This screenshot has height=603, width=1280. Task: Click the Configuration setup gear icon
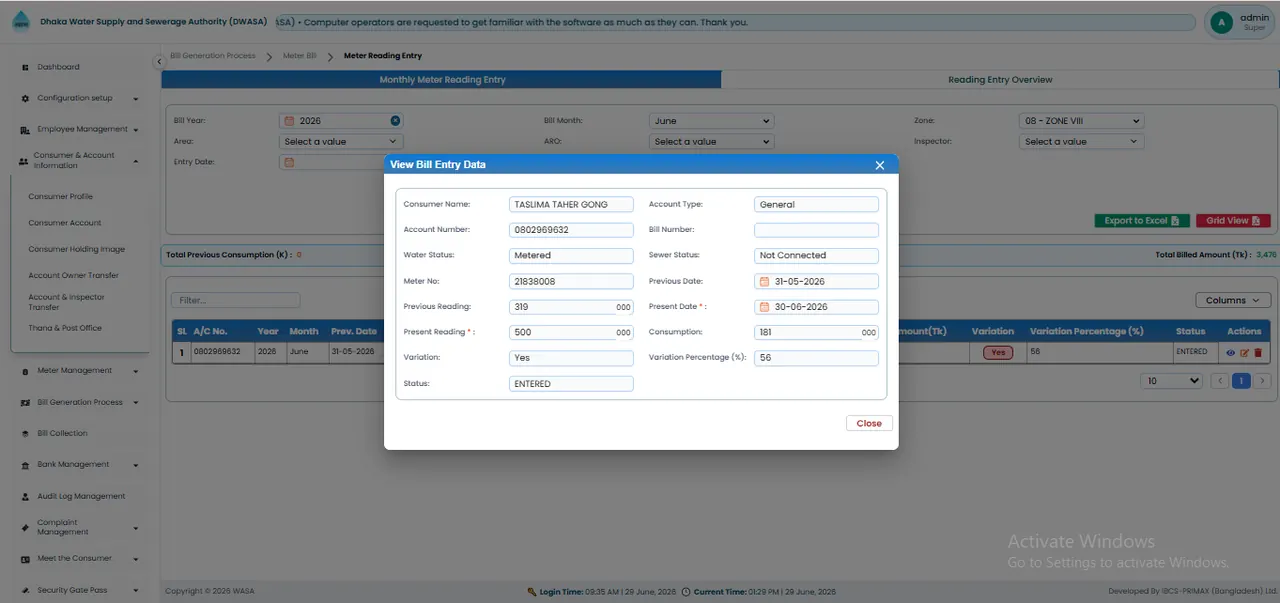[x=25, y=98]
